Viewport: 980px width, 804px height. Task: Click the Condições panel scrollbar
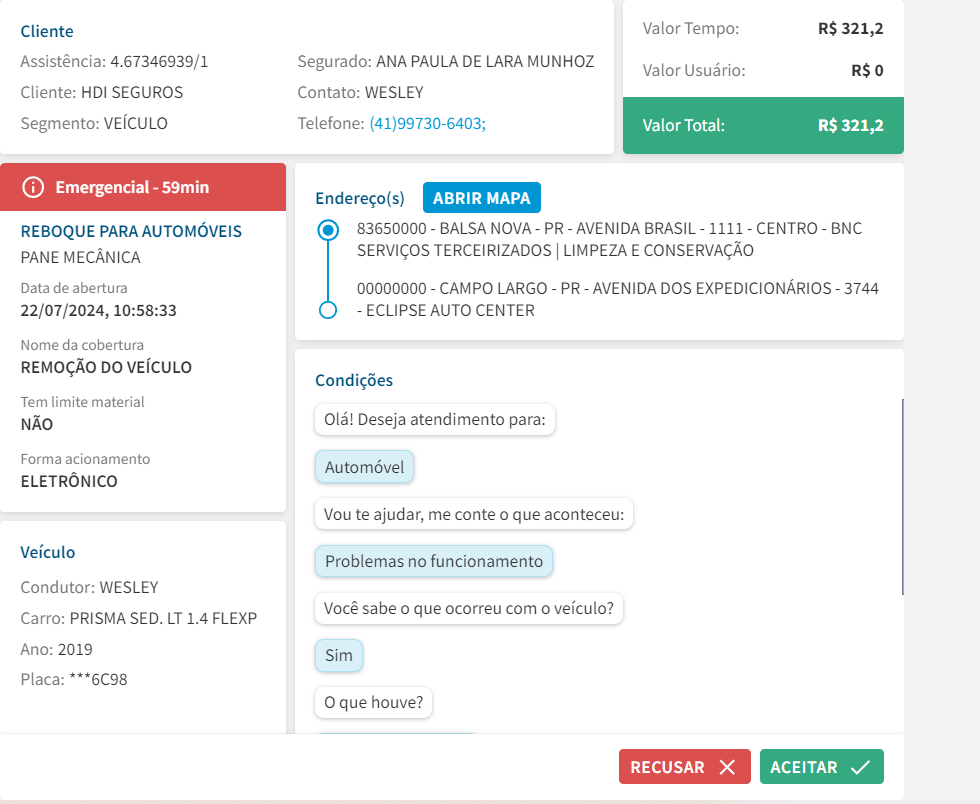[902, 496]
